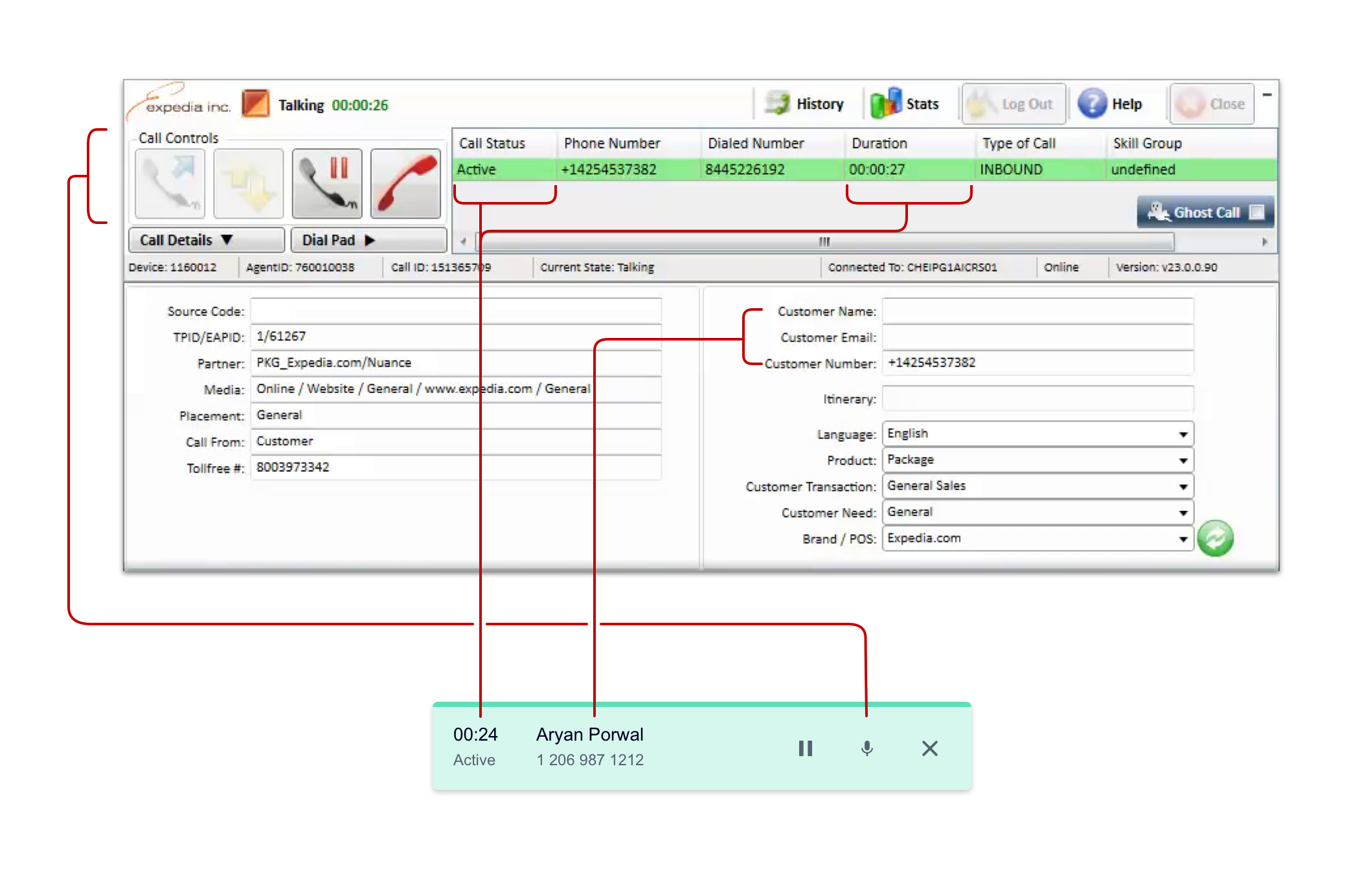Hang up using the red phone icon
This screenshot has height=896, width=1360.
click(405, 184)
